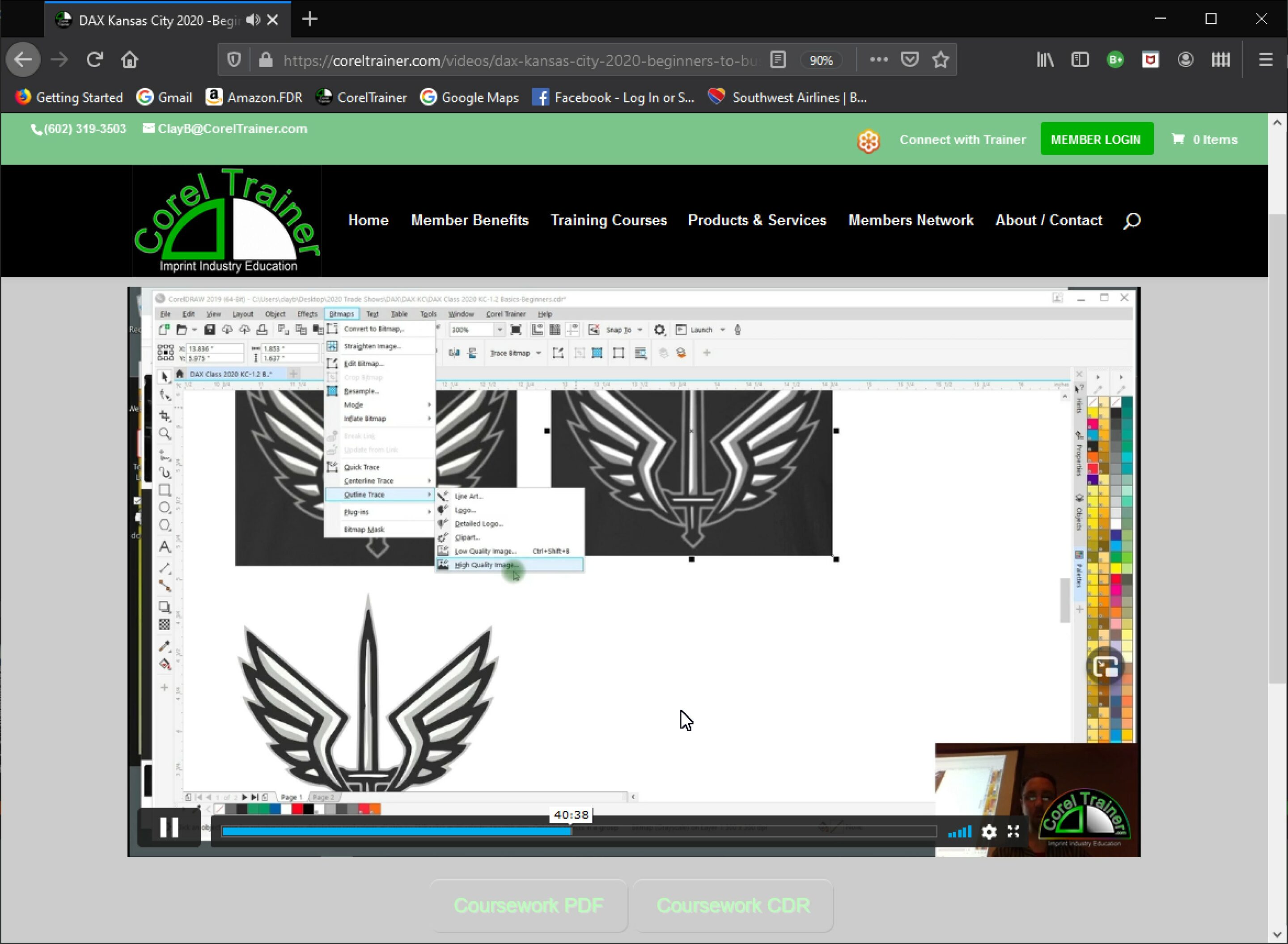This screenshot has width=1288, height=944.
Task: Open the Google Maps bookmark
Action: click(469, 97)
